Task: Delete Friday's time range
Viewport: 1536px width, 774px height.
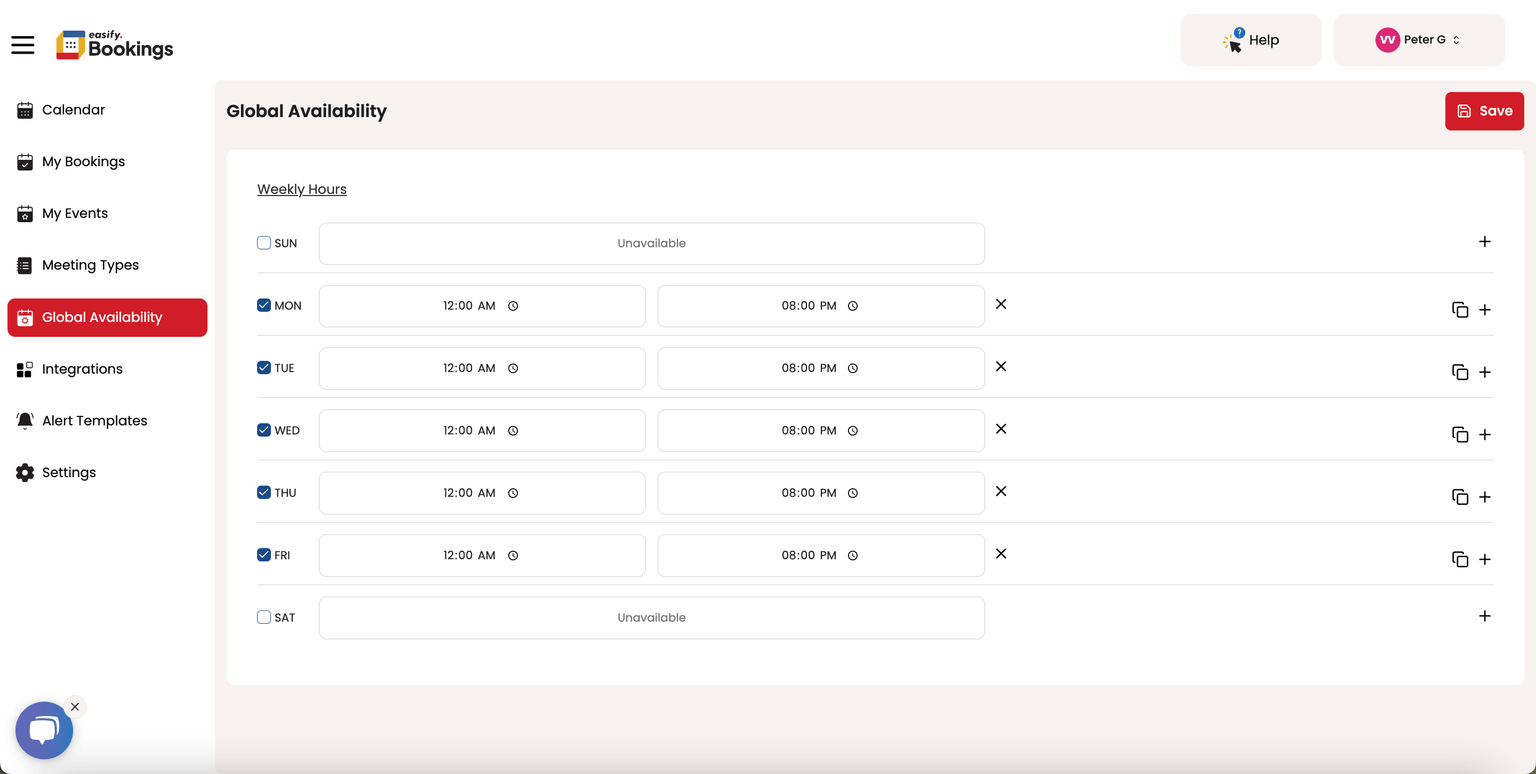Action: click(1001, 554)
